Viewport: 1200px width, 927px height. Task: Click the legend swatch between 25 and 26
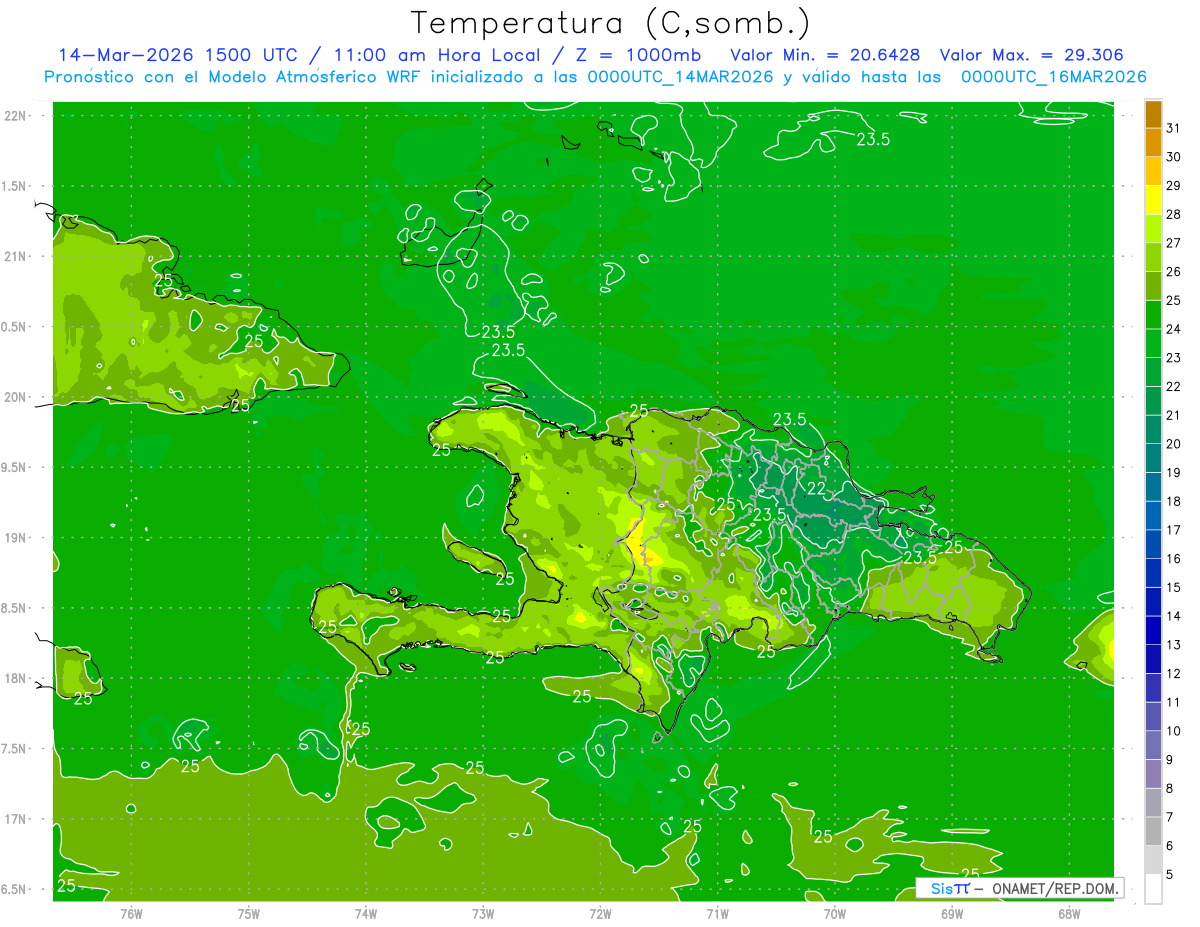1153,286
